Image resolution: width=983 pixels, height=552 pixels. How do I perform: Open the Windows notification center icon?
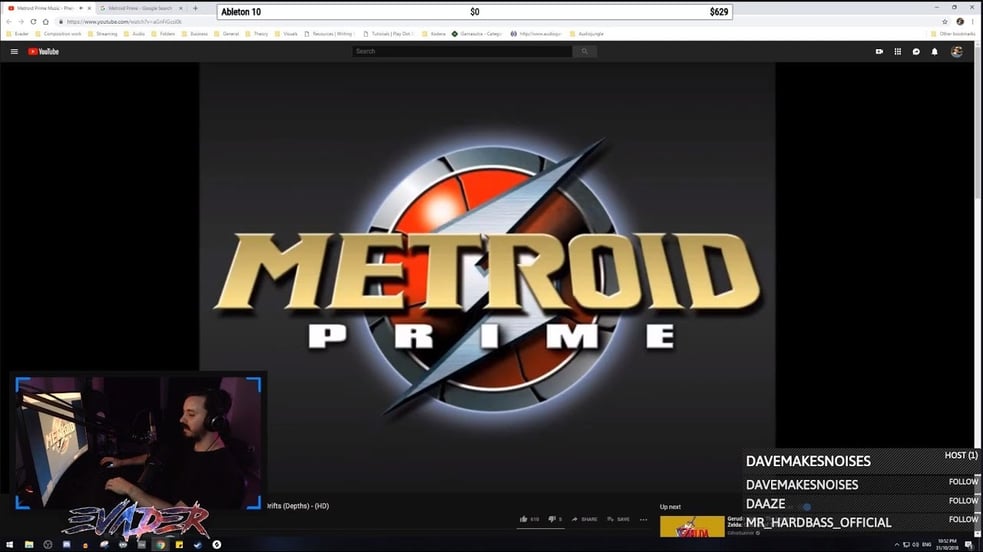969,544
